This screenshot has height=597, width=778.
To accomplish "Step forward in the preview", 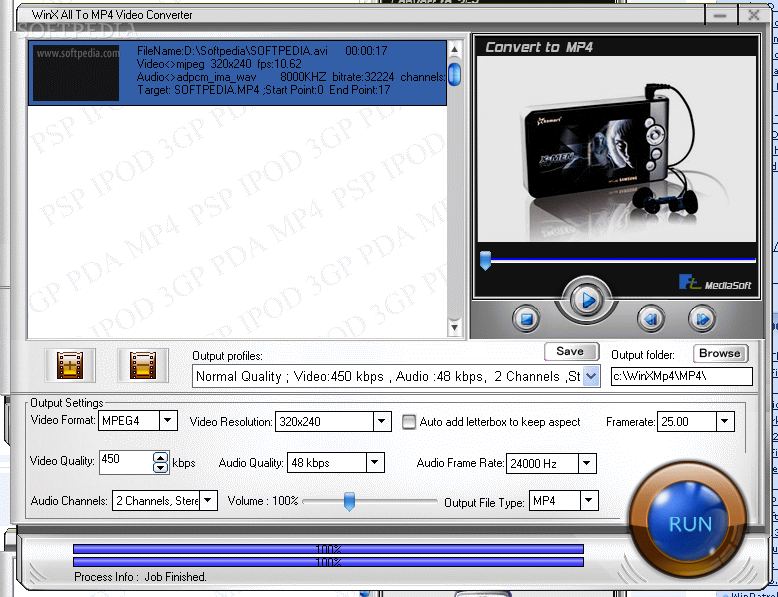I will coord(702,319).
